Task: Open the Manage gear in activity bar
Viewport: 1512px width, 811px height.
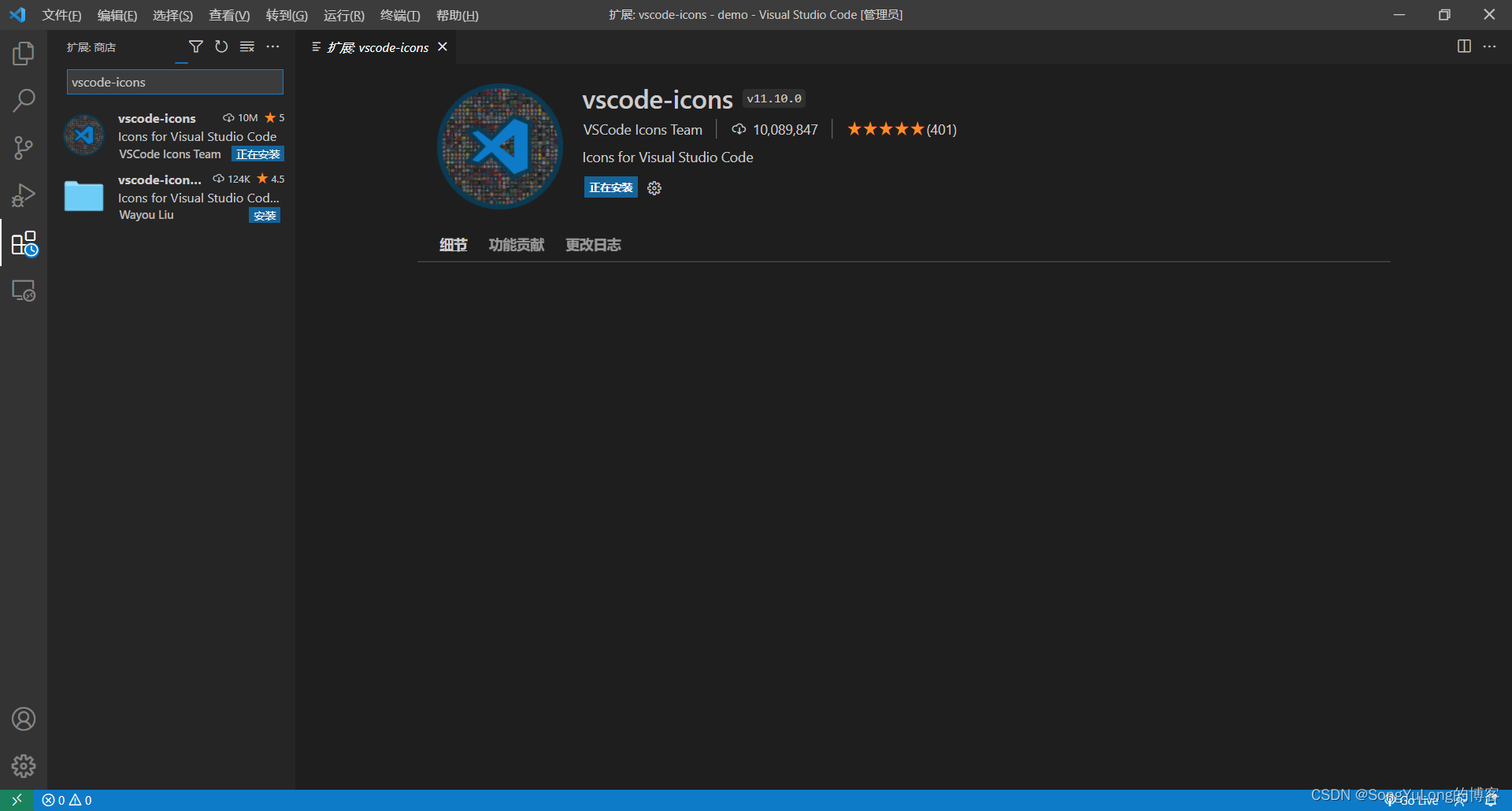Action: click(x=24, y=766)
